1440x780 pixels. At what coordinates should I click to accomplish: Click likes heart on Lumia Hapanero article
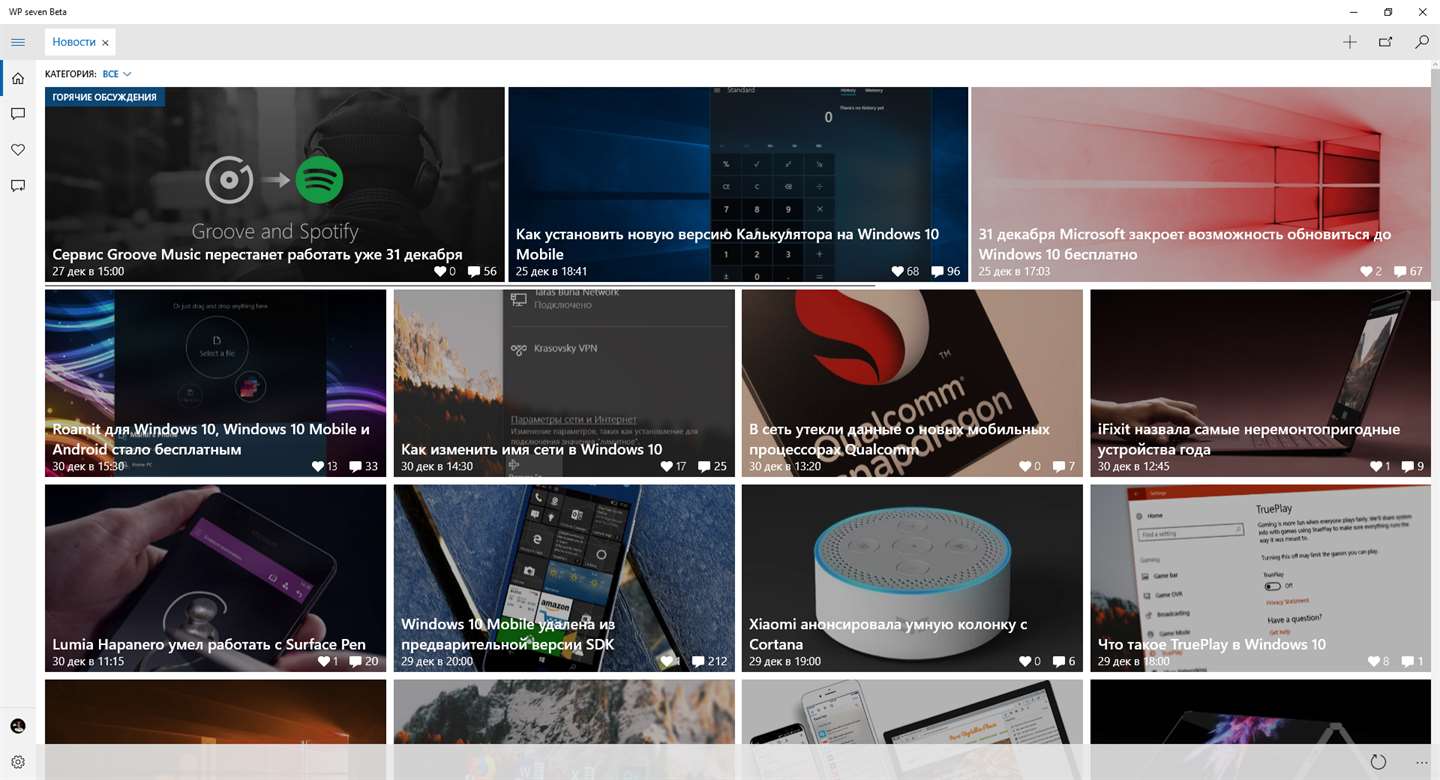[324, 661]
